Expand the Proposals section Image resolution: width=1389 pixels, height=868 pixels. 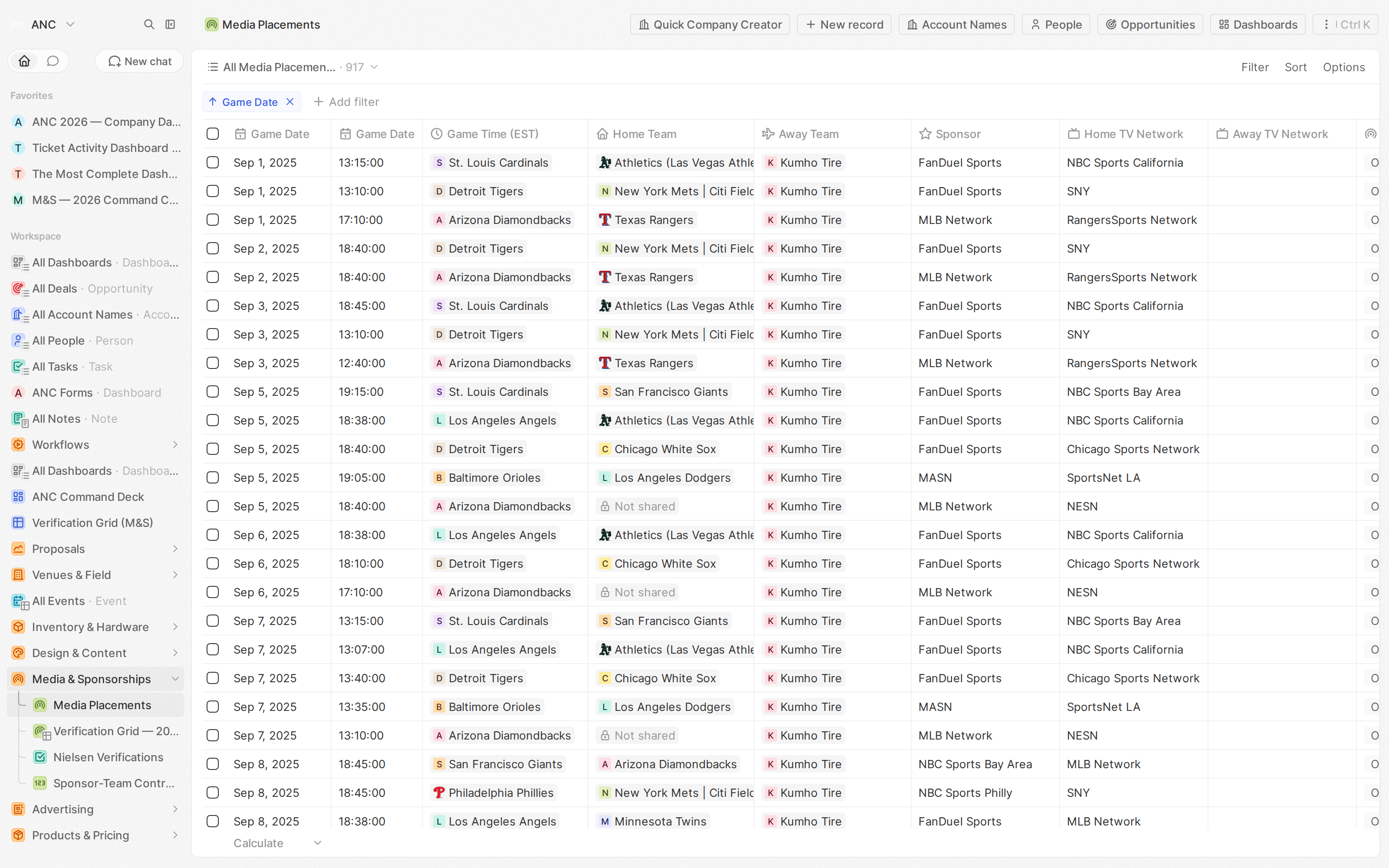click(175, 549)
